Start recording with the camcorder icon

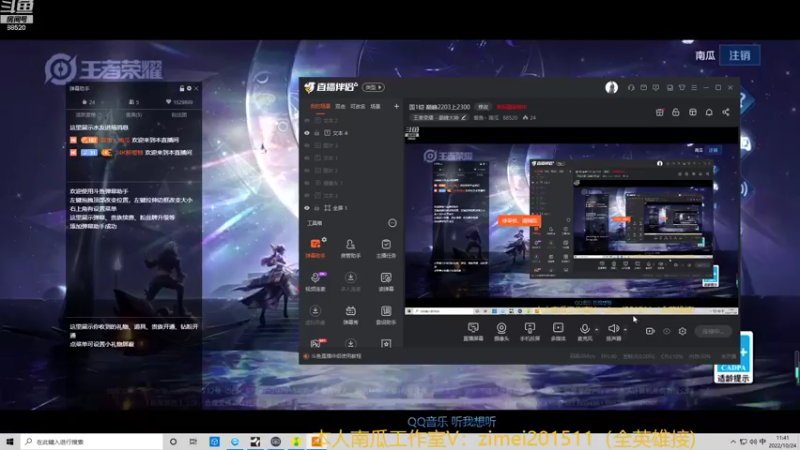tap(650, 331)
